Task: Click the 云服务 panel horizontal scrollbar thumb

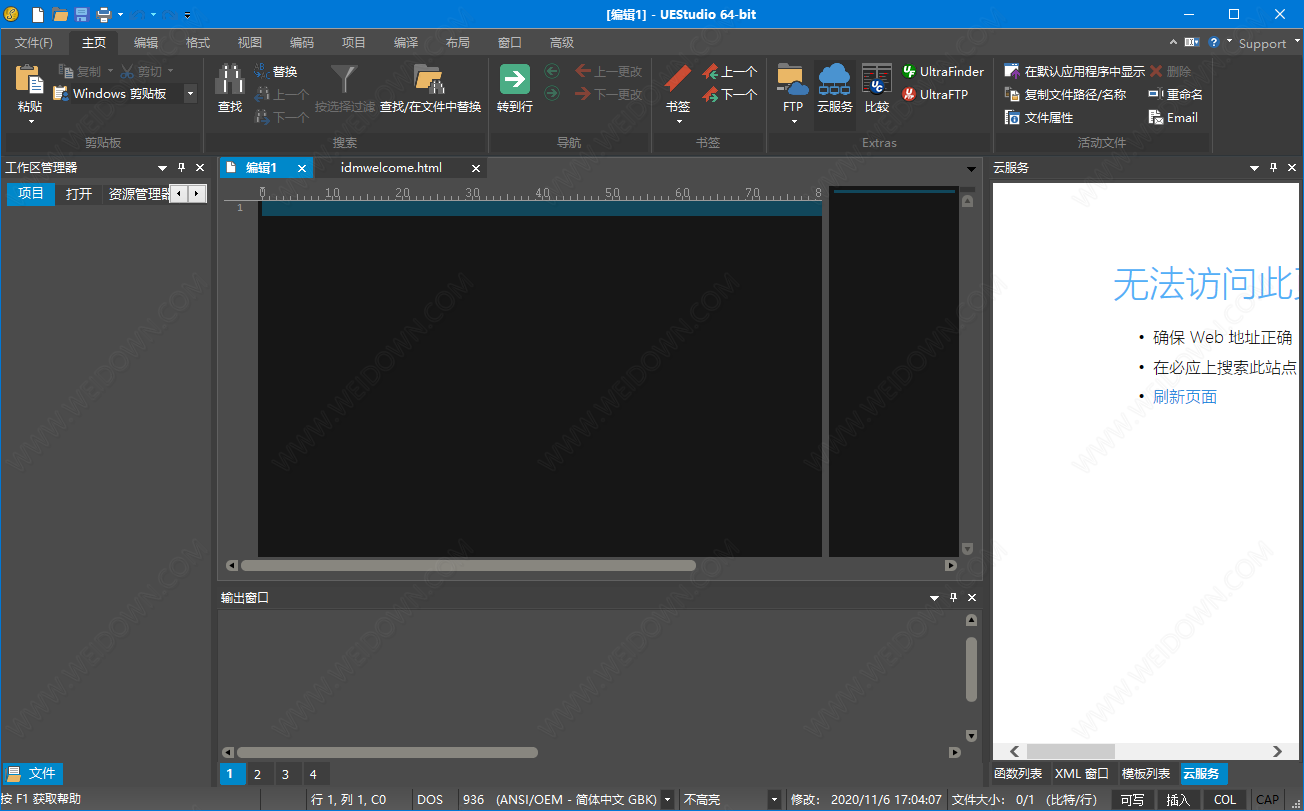Action: click(1071, 751)
